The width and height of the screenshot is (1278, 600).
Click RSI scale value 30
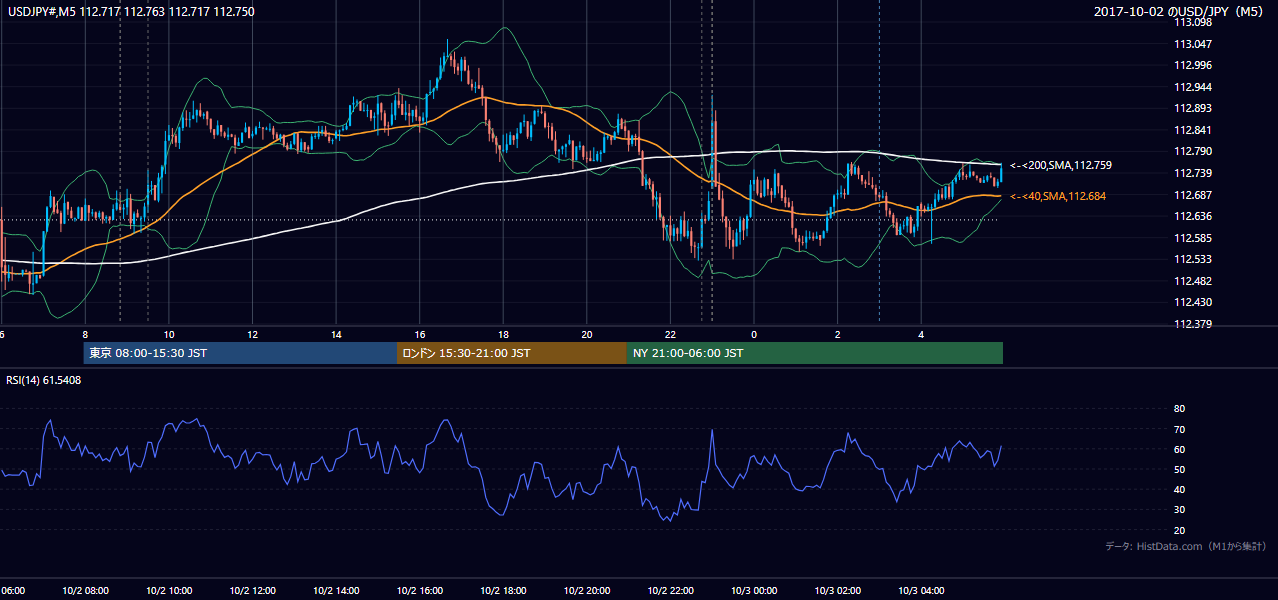[1179, 510]
